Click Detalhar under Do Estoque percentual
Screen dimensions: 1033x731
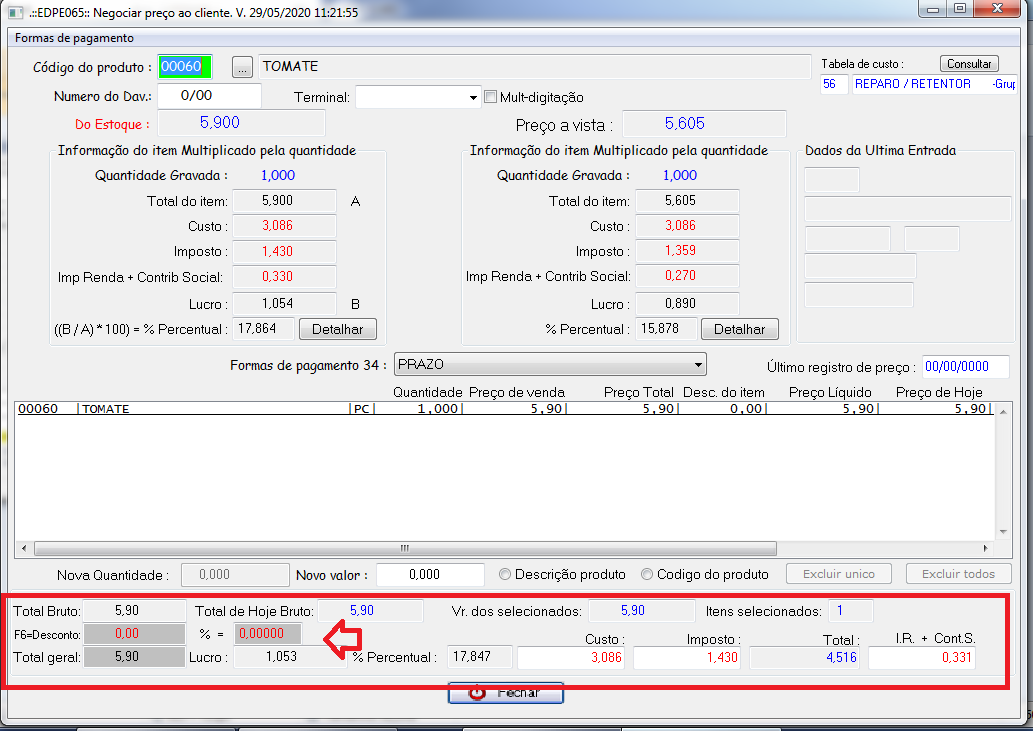pyautogui.click(x=337, y=329)
